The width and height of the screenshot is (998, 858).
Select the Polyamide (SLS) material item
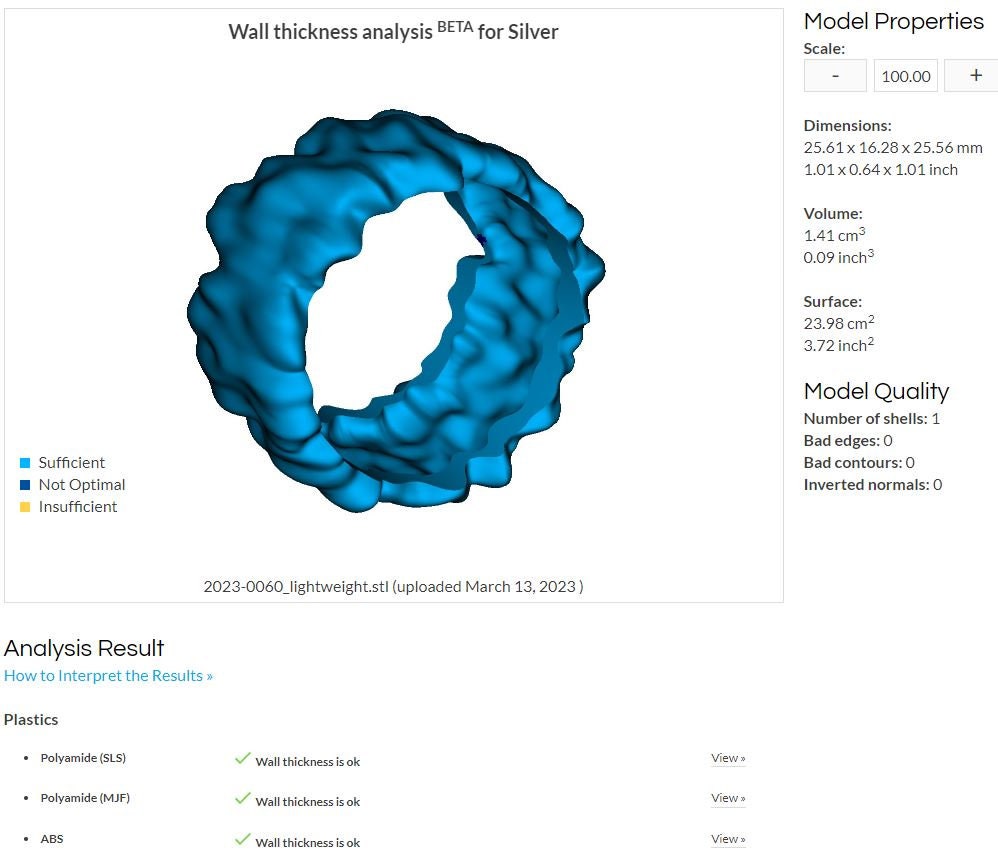(83, 758)
